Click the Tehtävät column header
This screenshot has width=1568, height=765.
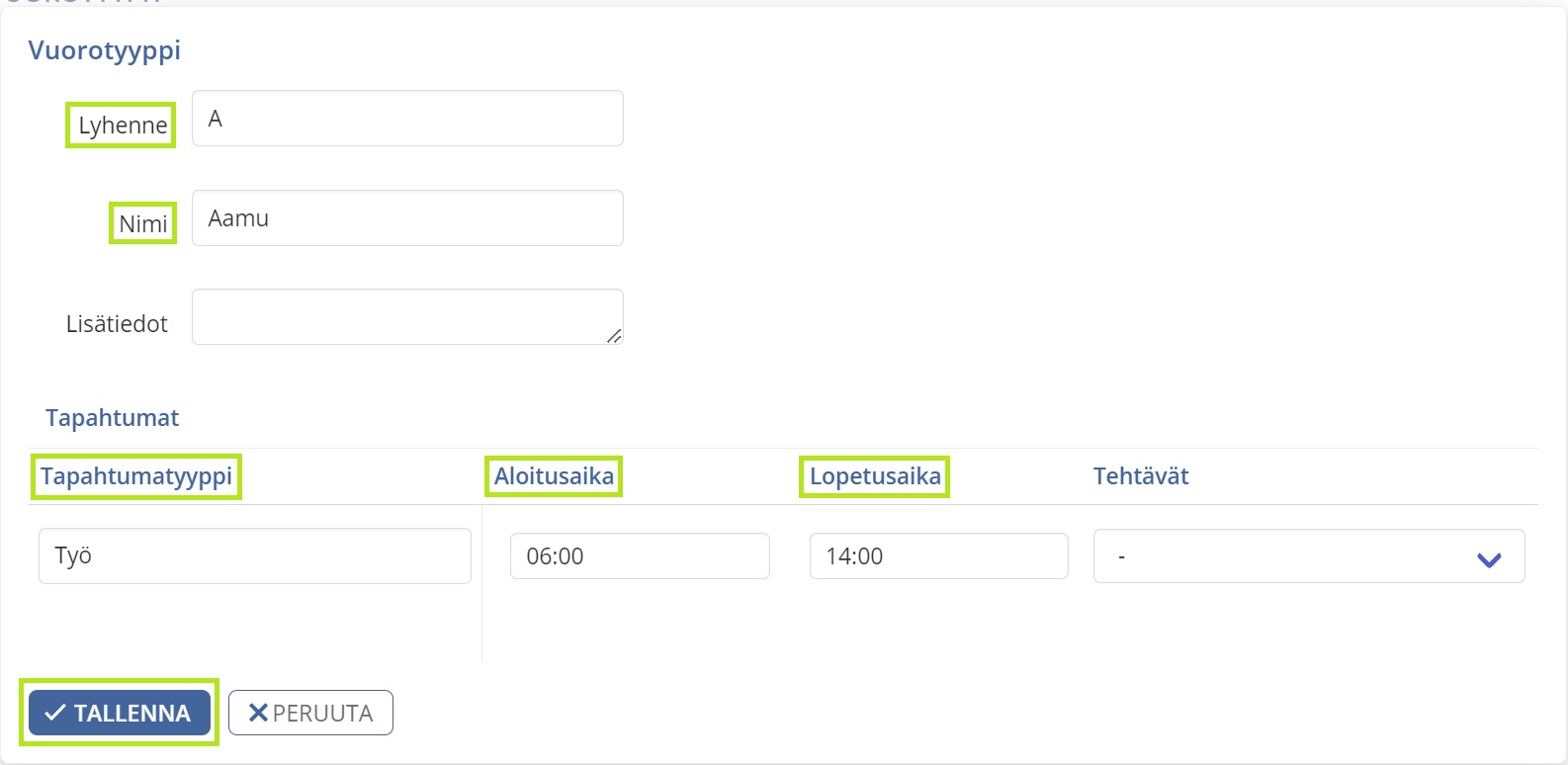[x=1140, y=475]
